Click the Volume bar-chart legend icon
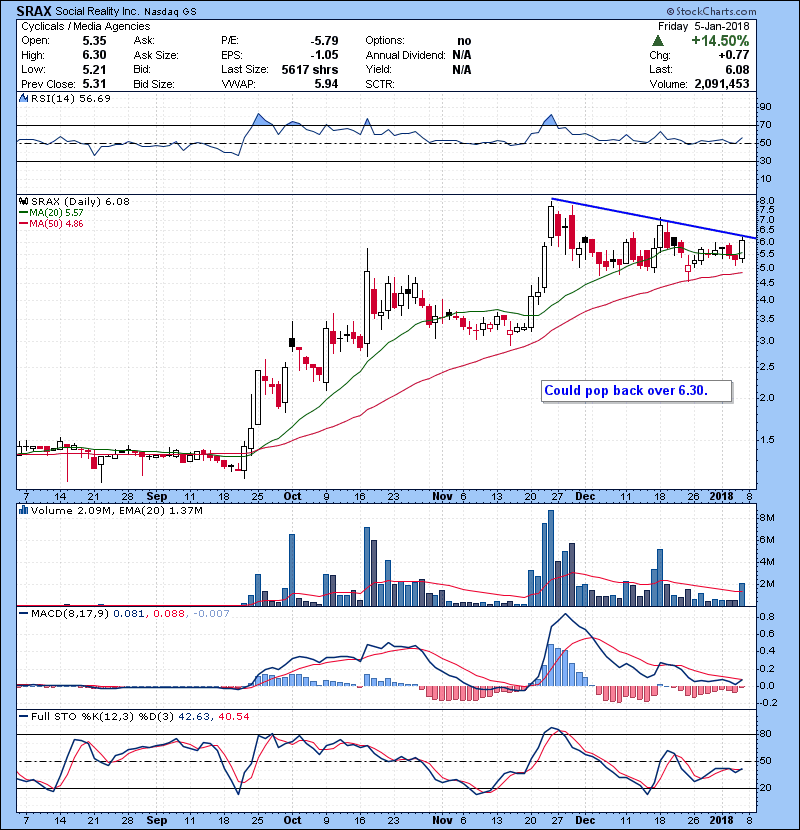The height and width of the screenshot is (830, 800). (x=23, y=510)
